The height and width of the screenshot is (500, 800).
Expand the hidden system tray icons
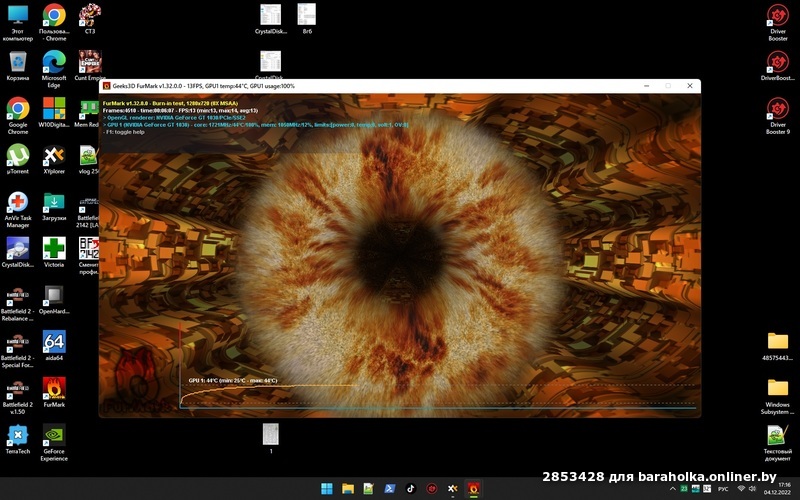[x=672, y=489]
